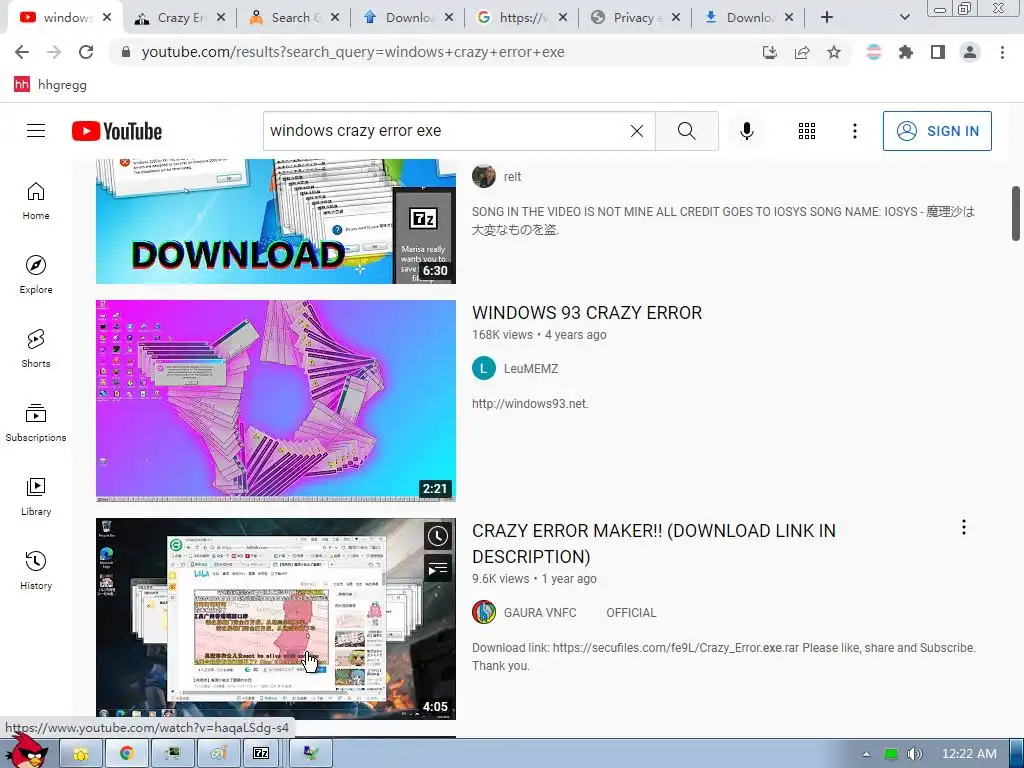Open the Crazy Error Maker thumbnail
The image size is (1024, 768).
(x=276, y=618)
